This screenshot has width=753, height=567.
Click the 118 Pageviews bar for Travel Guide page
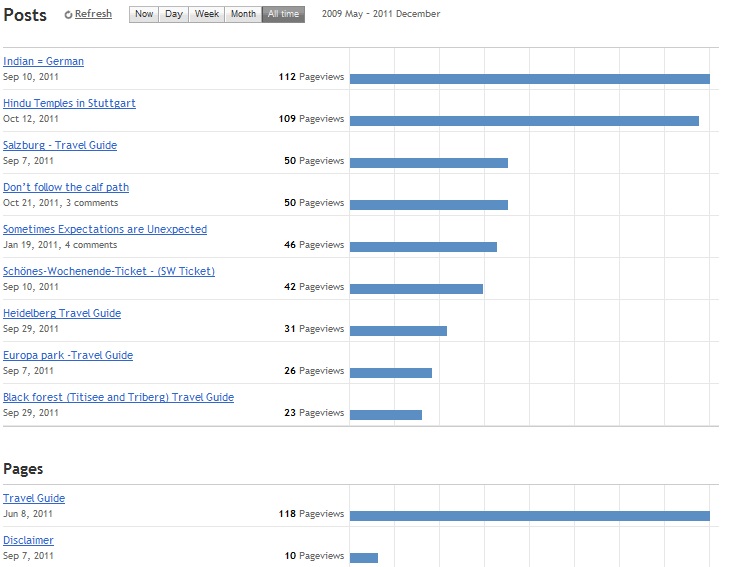tap(530, 516)
